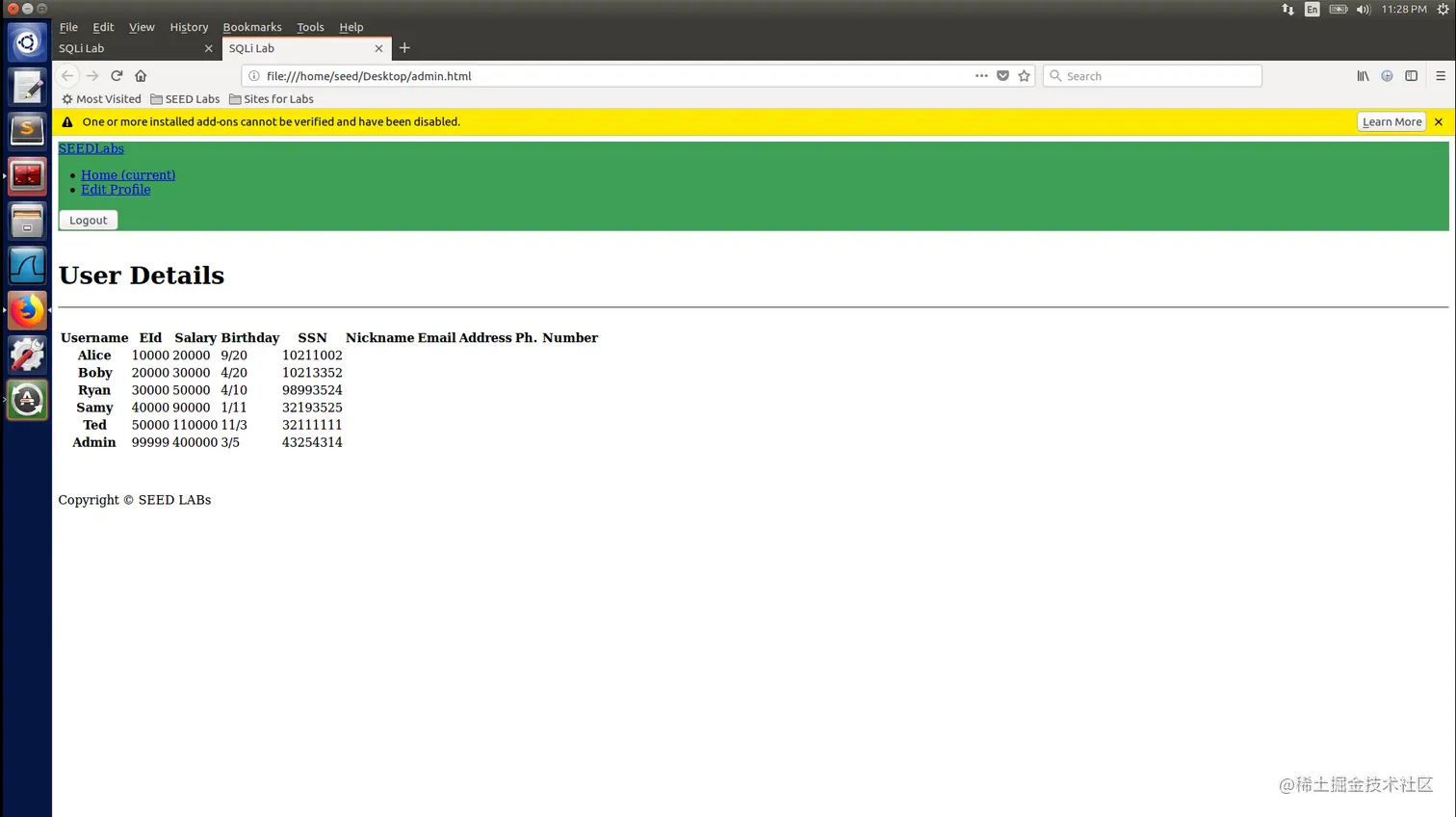Launch the text editor from the dock
Viewport: 1456px width, 817px height.
tap(27, 88)
